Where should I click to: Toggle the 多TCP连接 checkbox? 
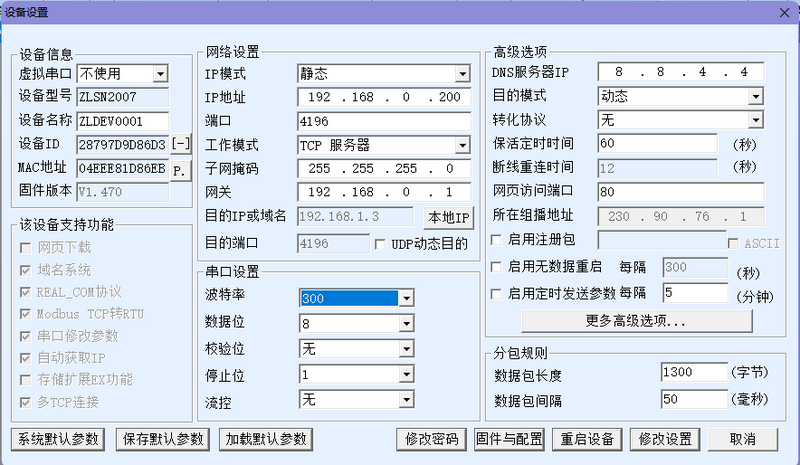(x=25, y=402)
